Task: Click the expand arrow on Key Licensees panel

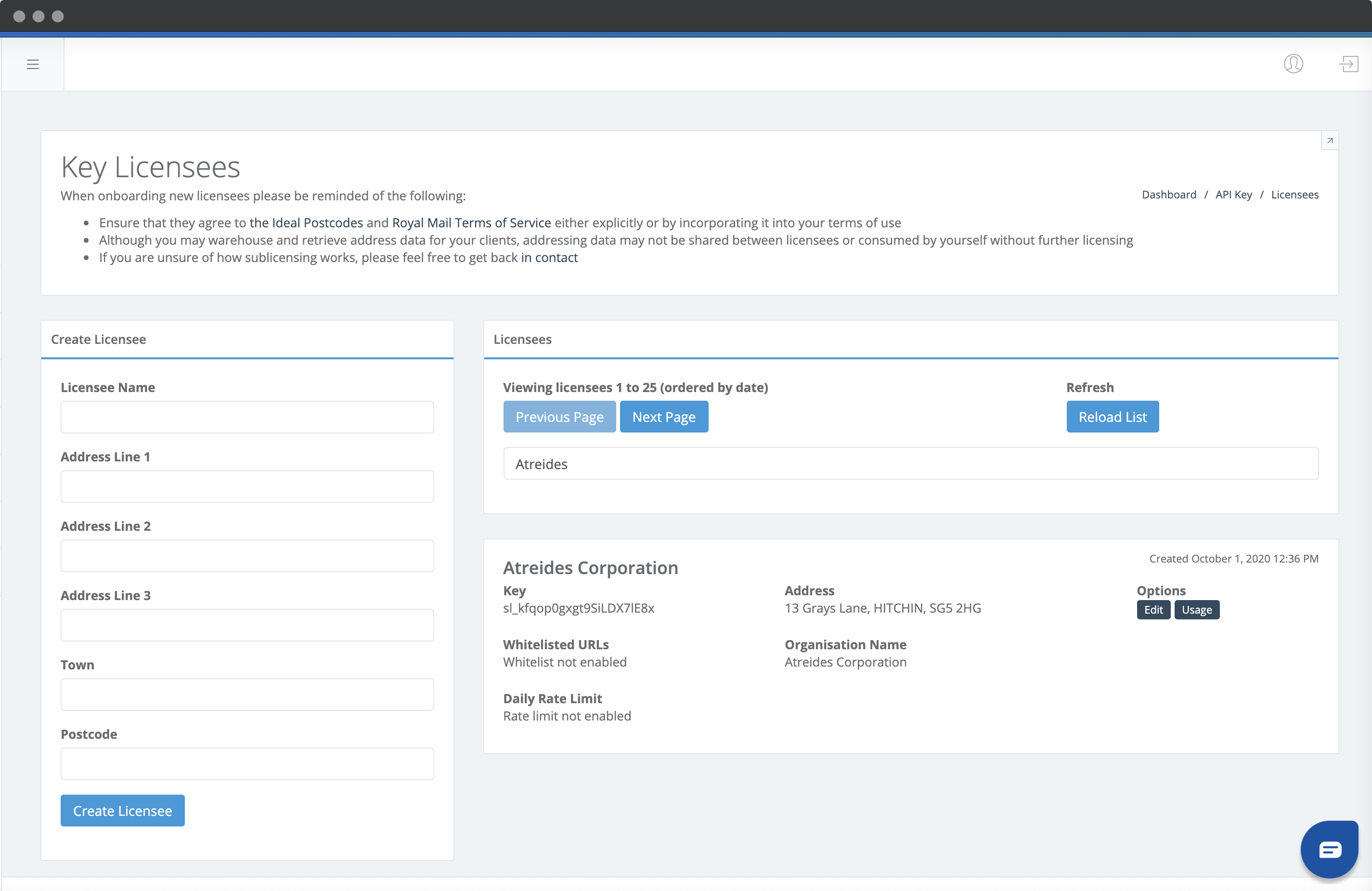Action: pyautogui.click(x=1330, y=140)
